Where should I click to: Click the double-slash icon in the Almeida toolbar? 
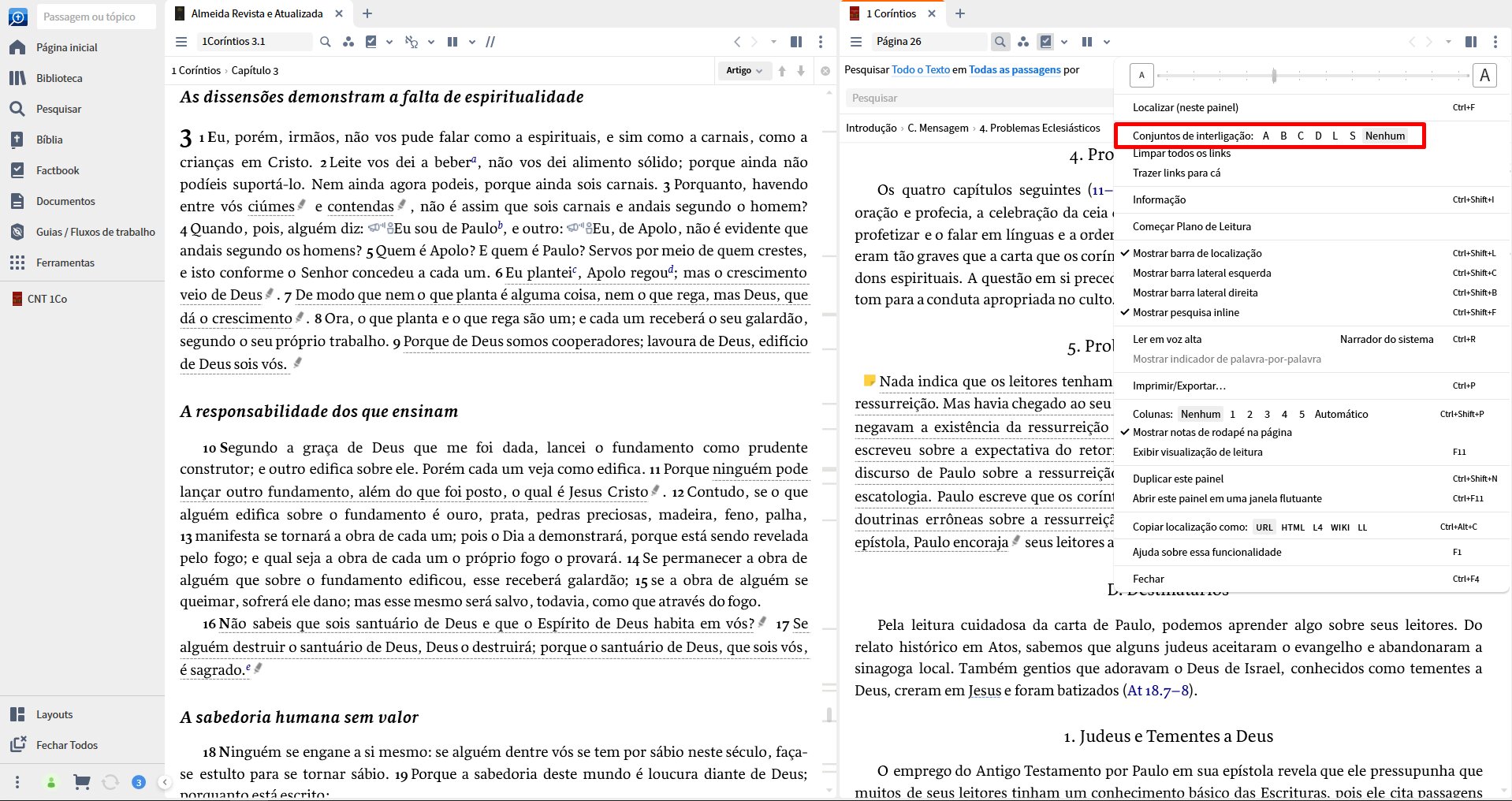490,42
